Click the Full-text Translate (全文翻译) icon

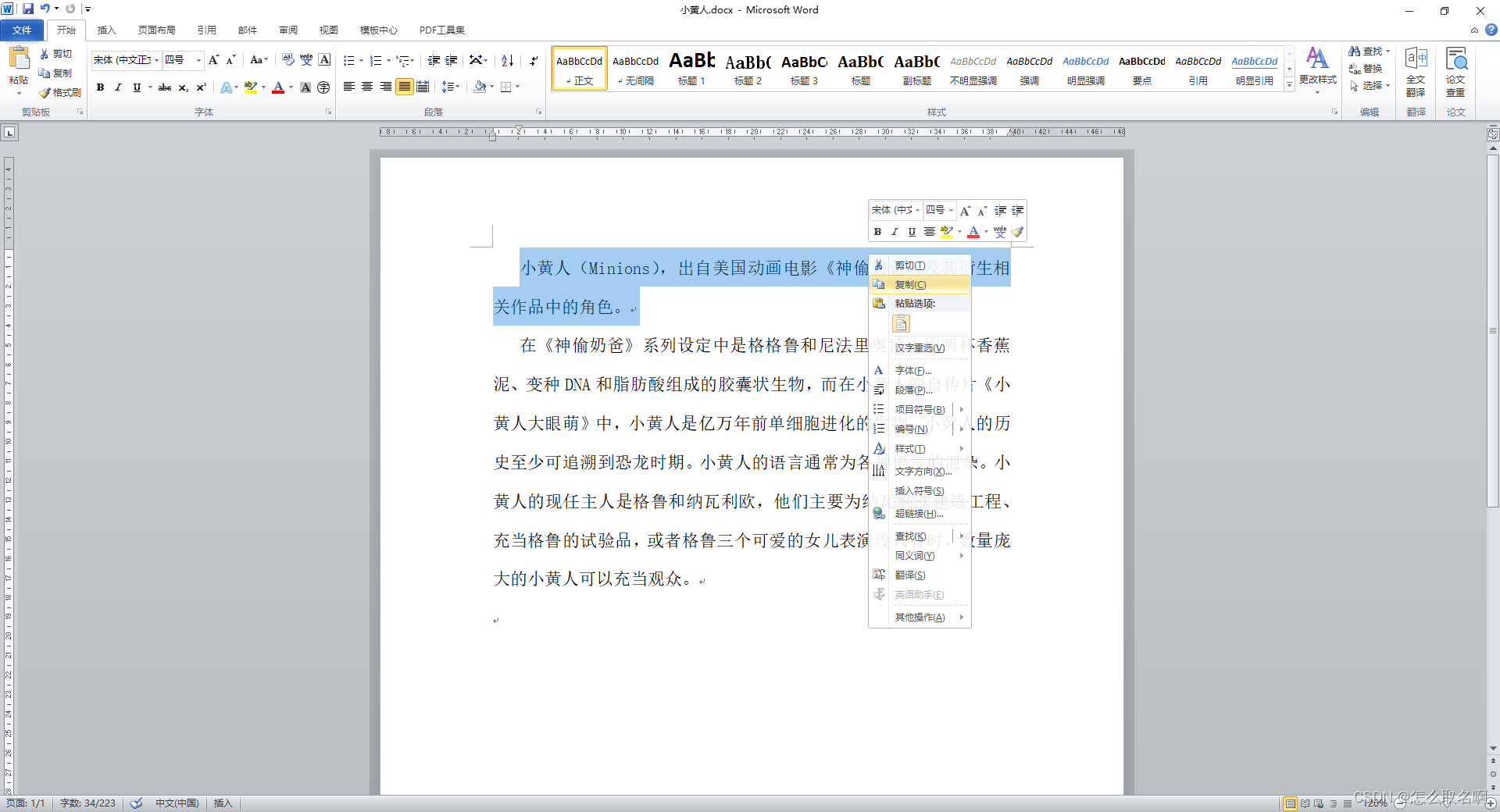click(1416, 59)
